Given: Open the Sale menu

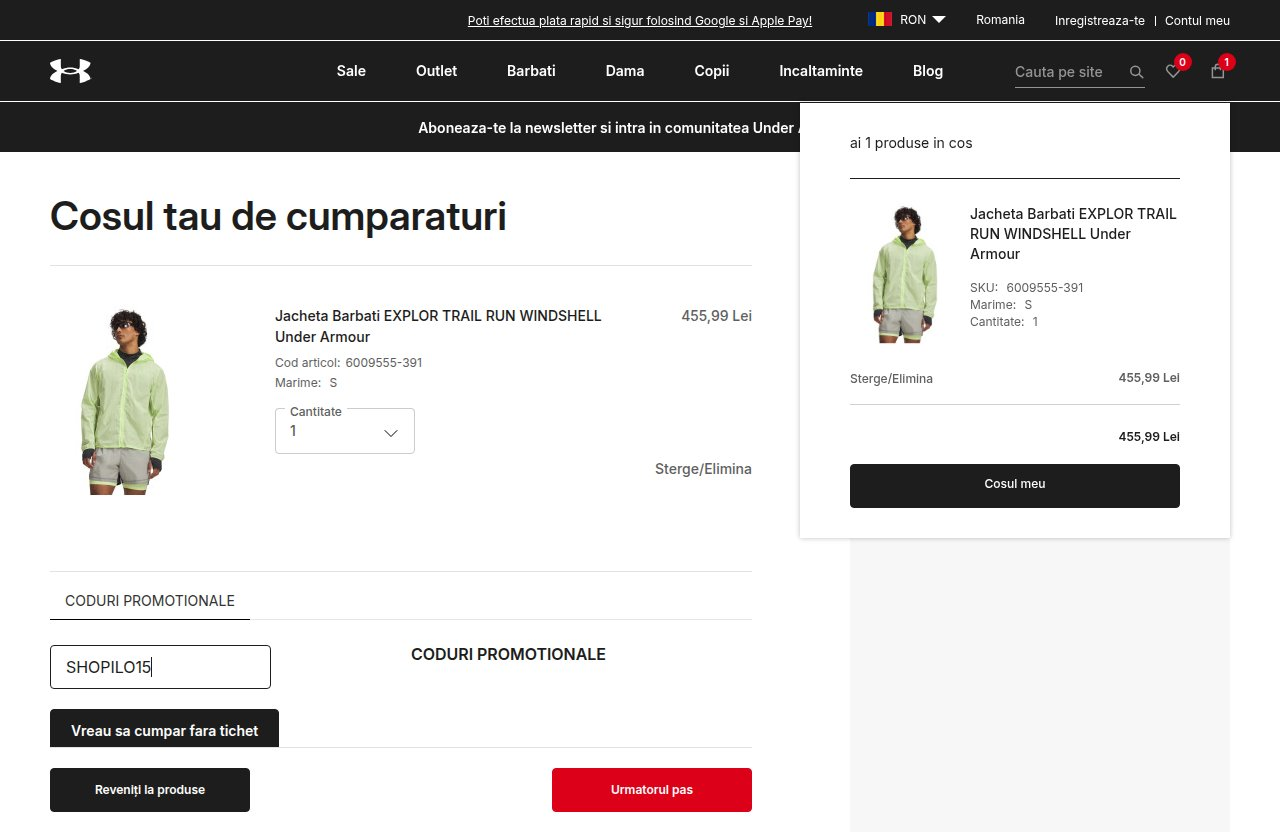Looking at the screenshot, I should tap(351, 71).
